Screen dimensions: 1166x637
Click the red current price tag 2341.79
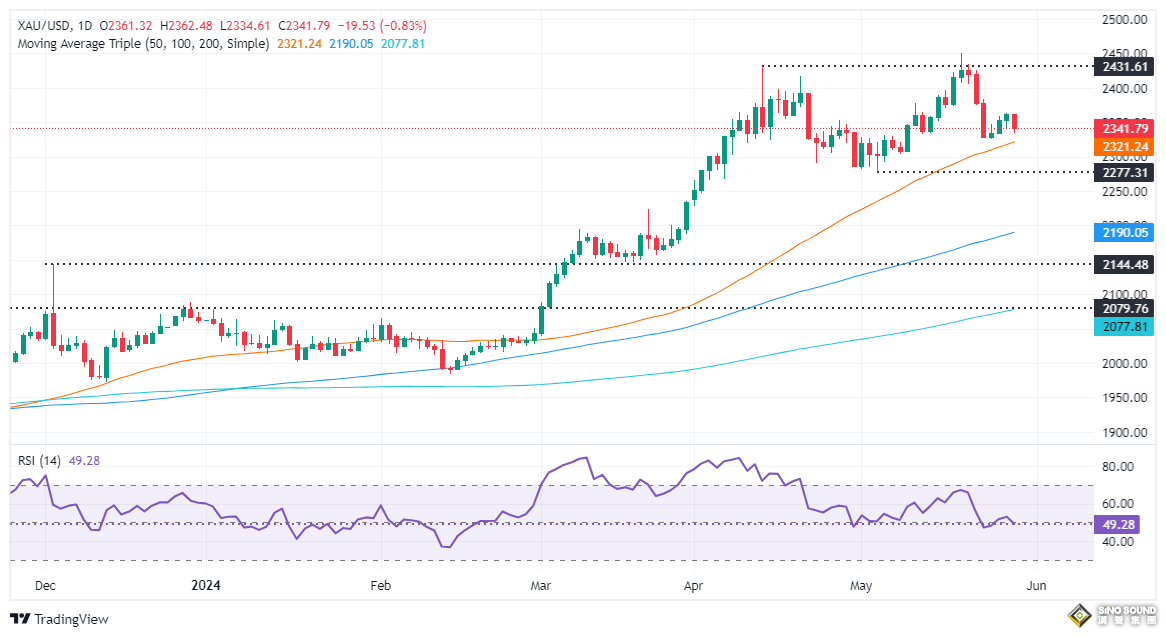(x=1126, y=129)
